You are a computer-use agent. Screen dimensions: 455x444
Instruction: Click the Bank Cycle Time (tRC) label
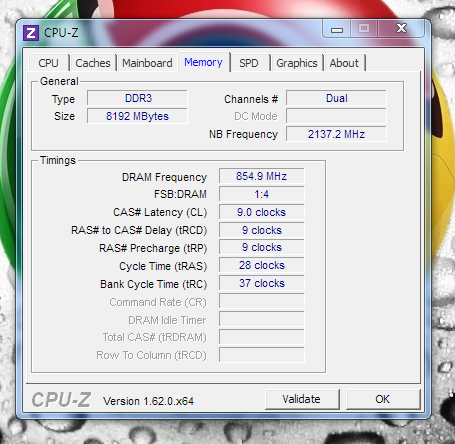[154, 284]
